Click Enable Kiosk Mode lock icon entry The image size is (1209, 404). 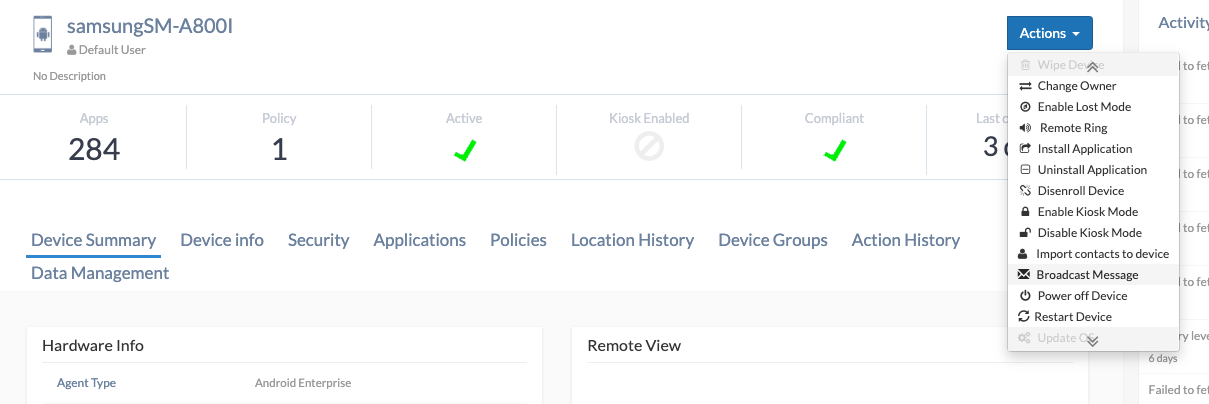1094,212
